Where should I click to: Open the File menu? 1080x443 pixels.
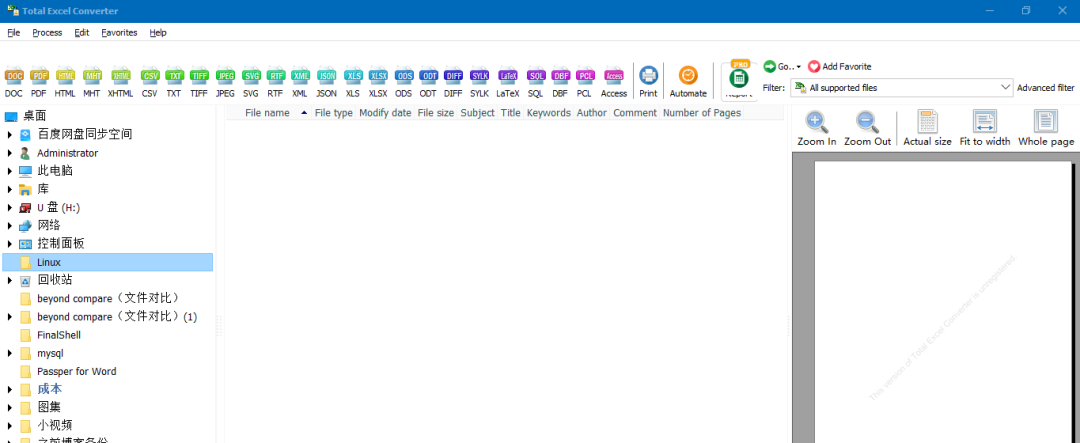(x=14, y=32)
